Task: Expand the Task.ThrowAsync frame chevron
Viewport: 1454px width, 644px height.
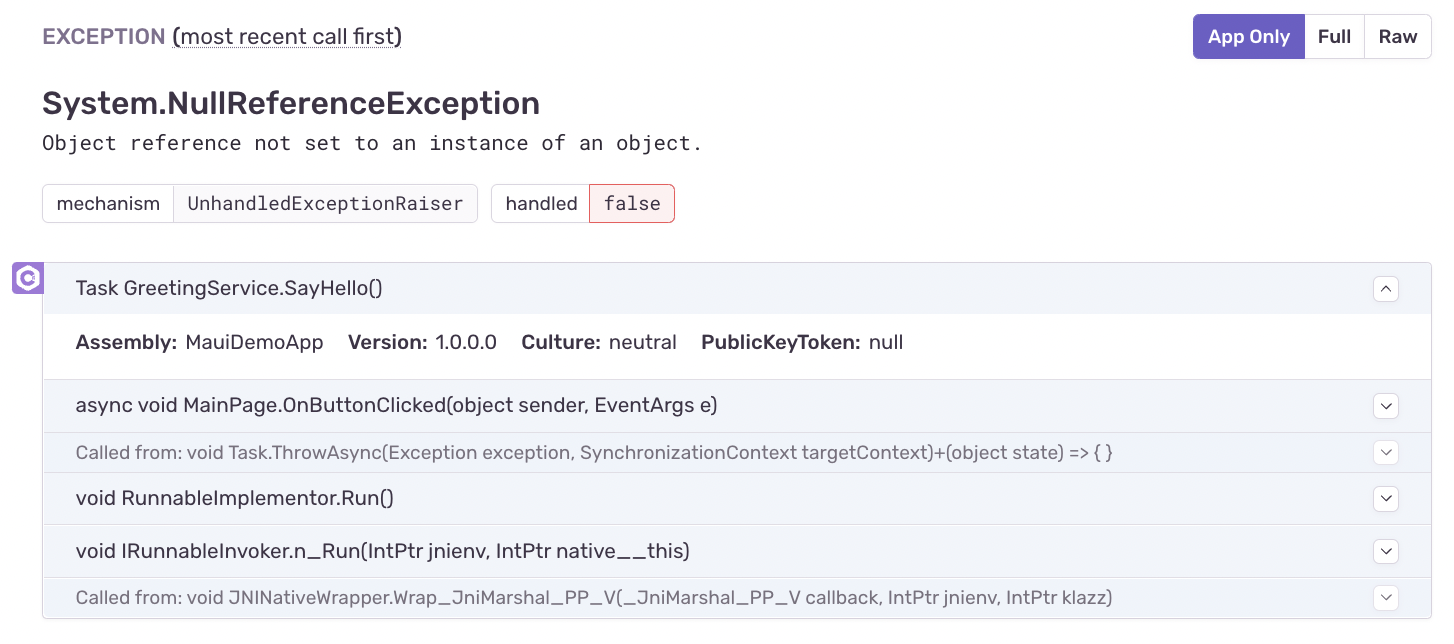Action: point(1385,452)
